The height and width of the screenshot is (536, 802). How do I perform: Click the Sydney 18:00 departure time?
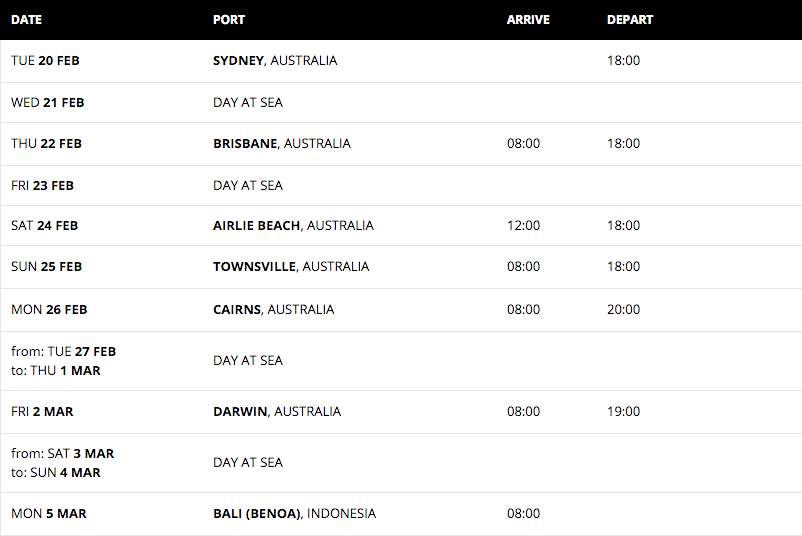click(x=623, y=60)
